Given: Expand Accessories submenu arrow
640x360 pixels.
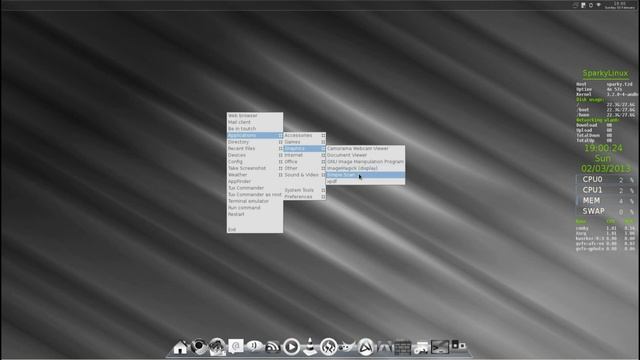Looking at the screenshot, I should 323,135.
